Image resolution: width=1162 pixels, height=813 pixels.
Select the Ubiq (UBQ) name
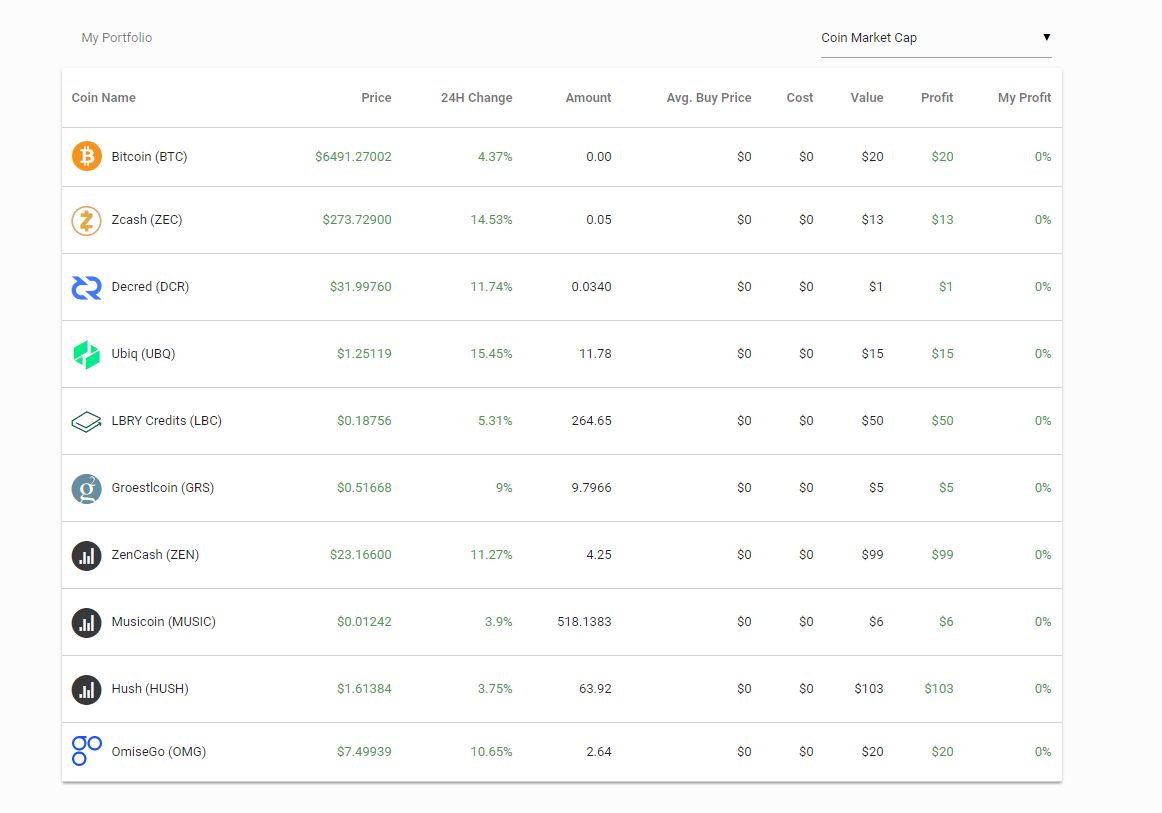[x=144, y=354]
